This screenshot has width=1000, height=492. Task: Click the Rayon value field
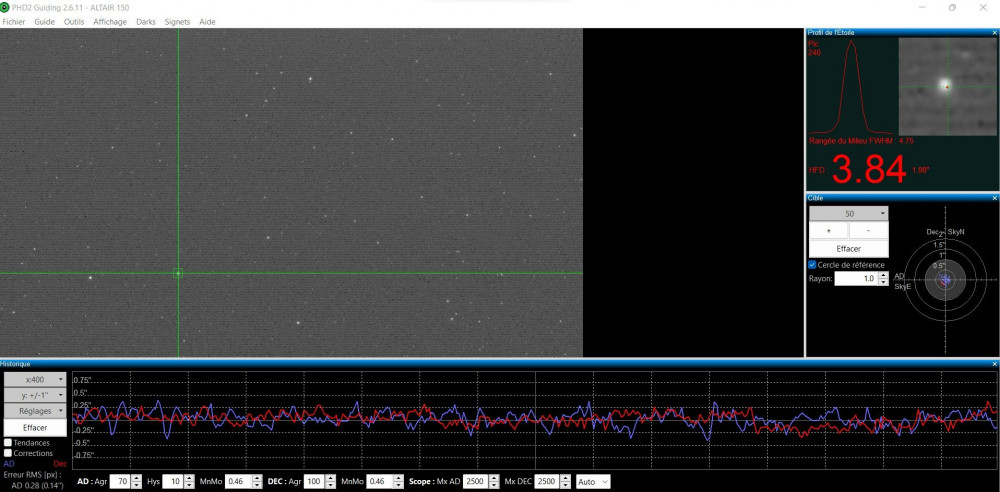856,279
